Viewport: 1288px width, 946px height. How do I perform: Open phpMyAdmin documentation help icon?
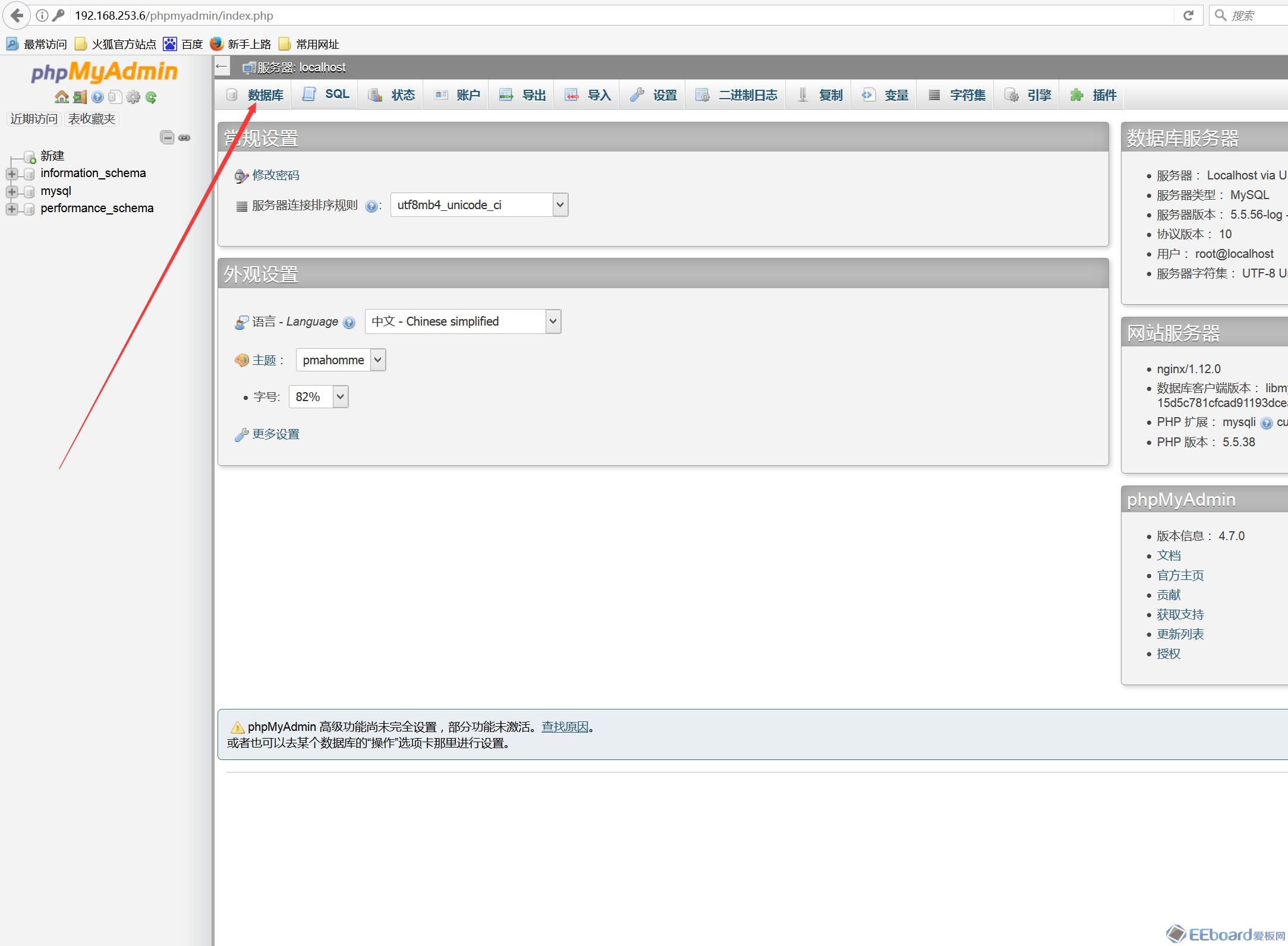point(97,97)
